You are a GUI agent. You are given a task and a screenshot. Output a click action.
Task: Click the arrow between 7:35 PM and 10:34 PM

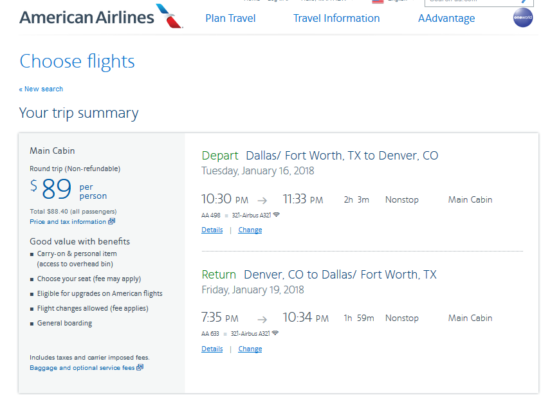(262, 319)
